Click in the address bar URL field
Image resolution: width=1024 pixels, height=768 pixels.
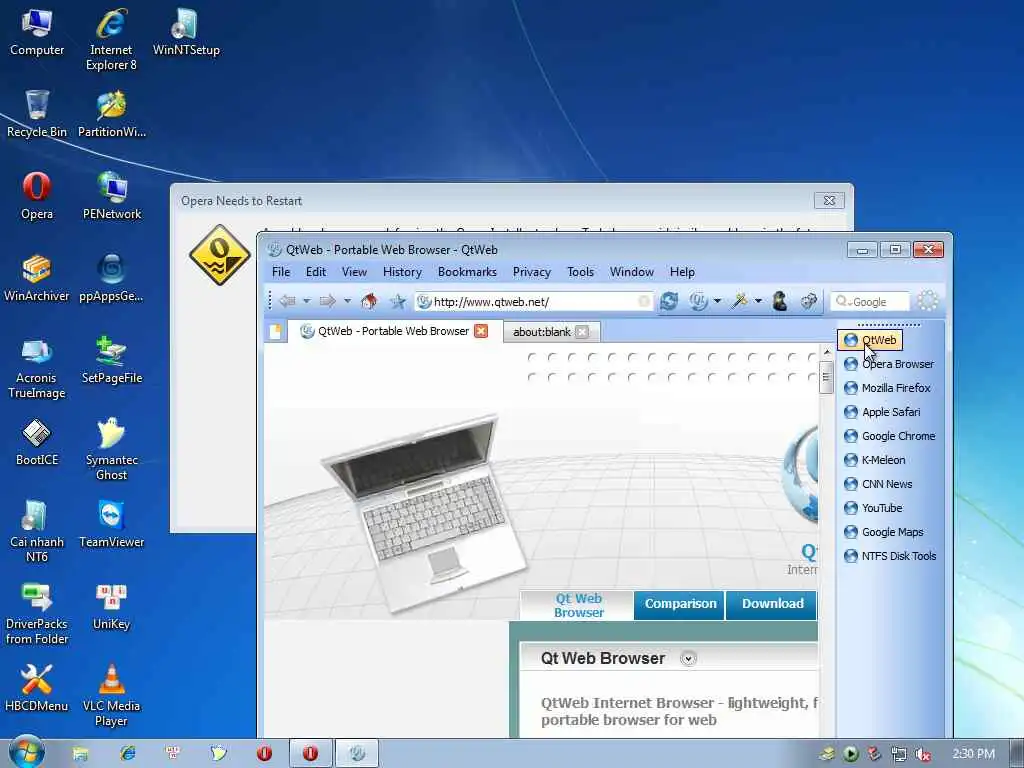[534, 301]
